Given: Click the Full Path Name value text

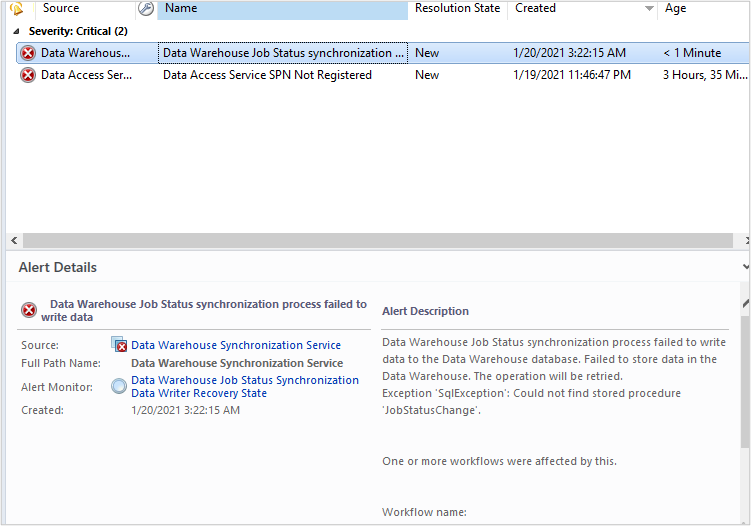Looking at the screenshot, I should coord(237,363).
